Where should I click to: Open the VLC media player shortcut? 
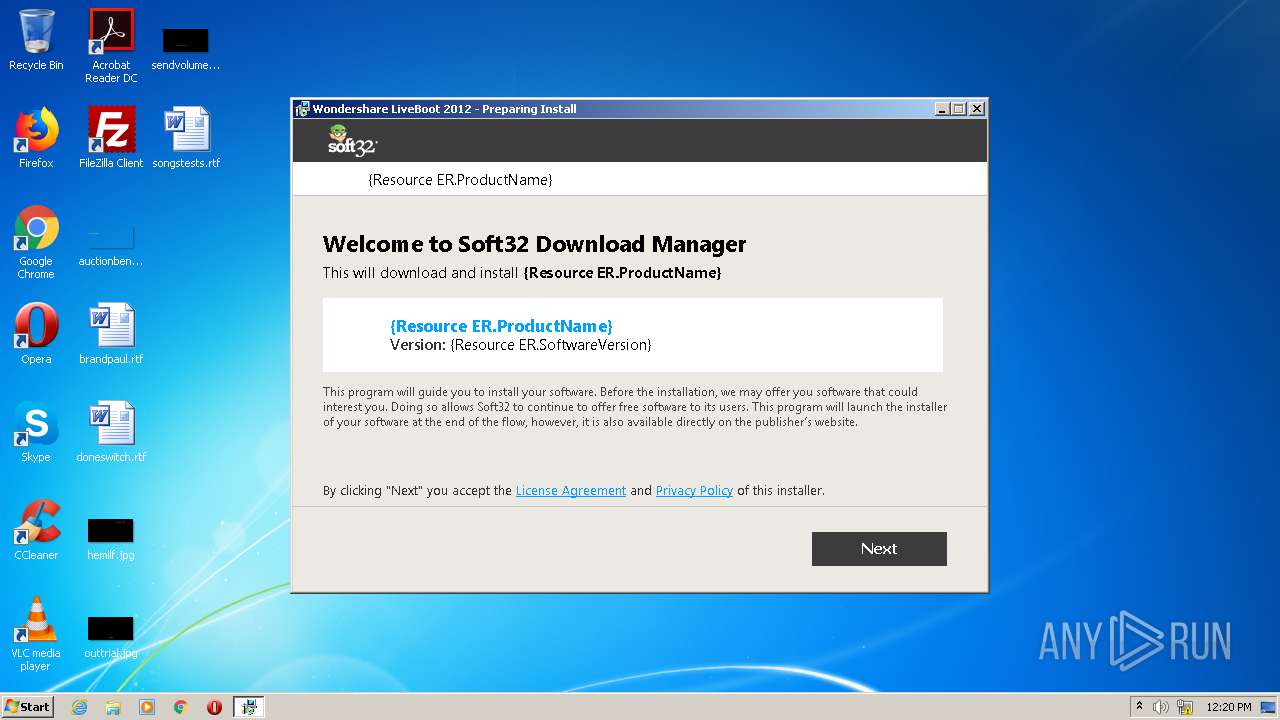(x=36, y=634)
